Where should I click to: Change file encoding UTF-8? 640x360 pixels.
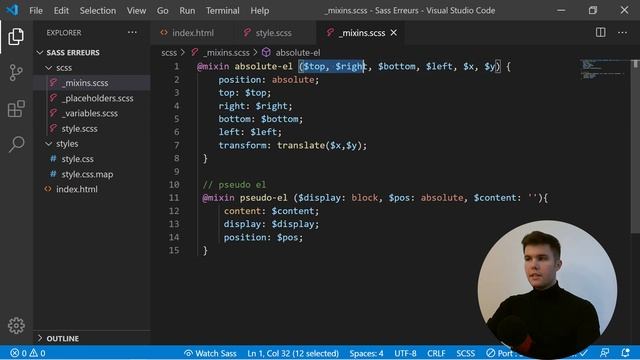[x=405, y=353]
